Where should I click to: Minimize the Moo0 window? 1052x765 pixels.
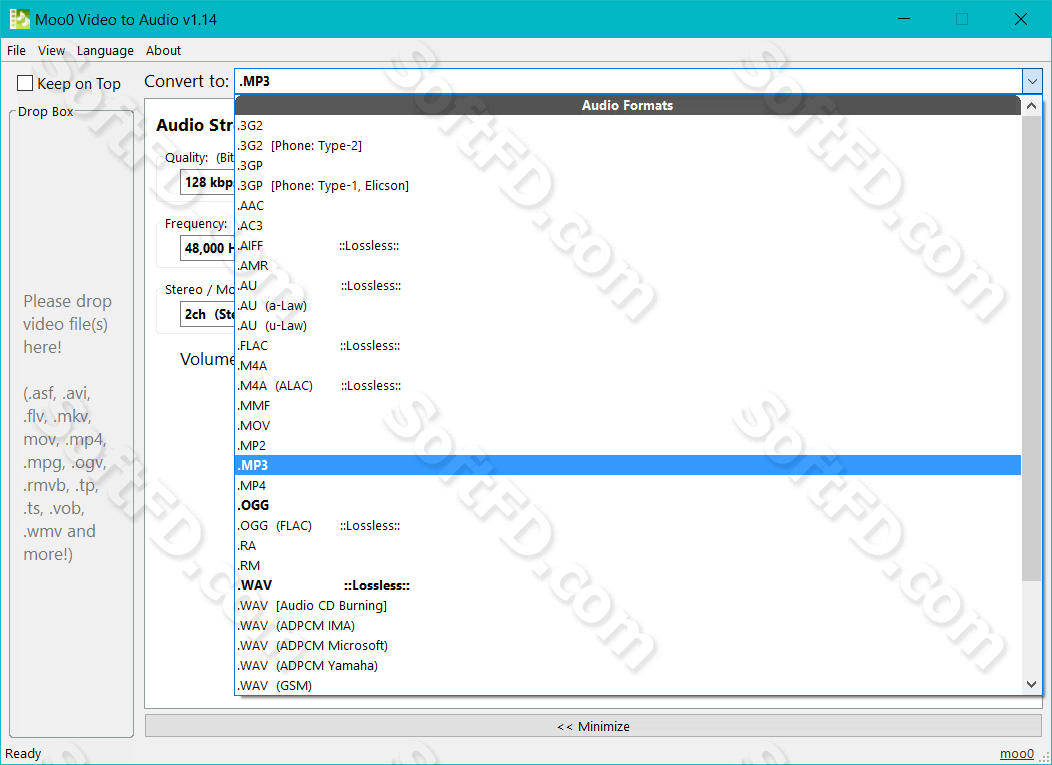pos(904,19)
